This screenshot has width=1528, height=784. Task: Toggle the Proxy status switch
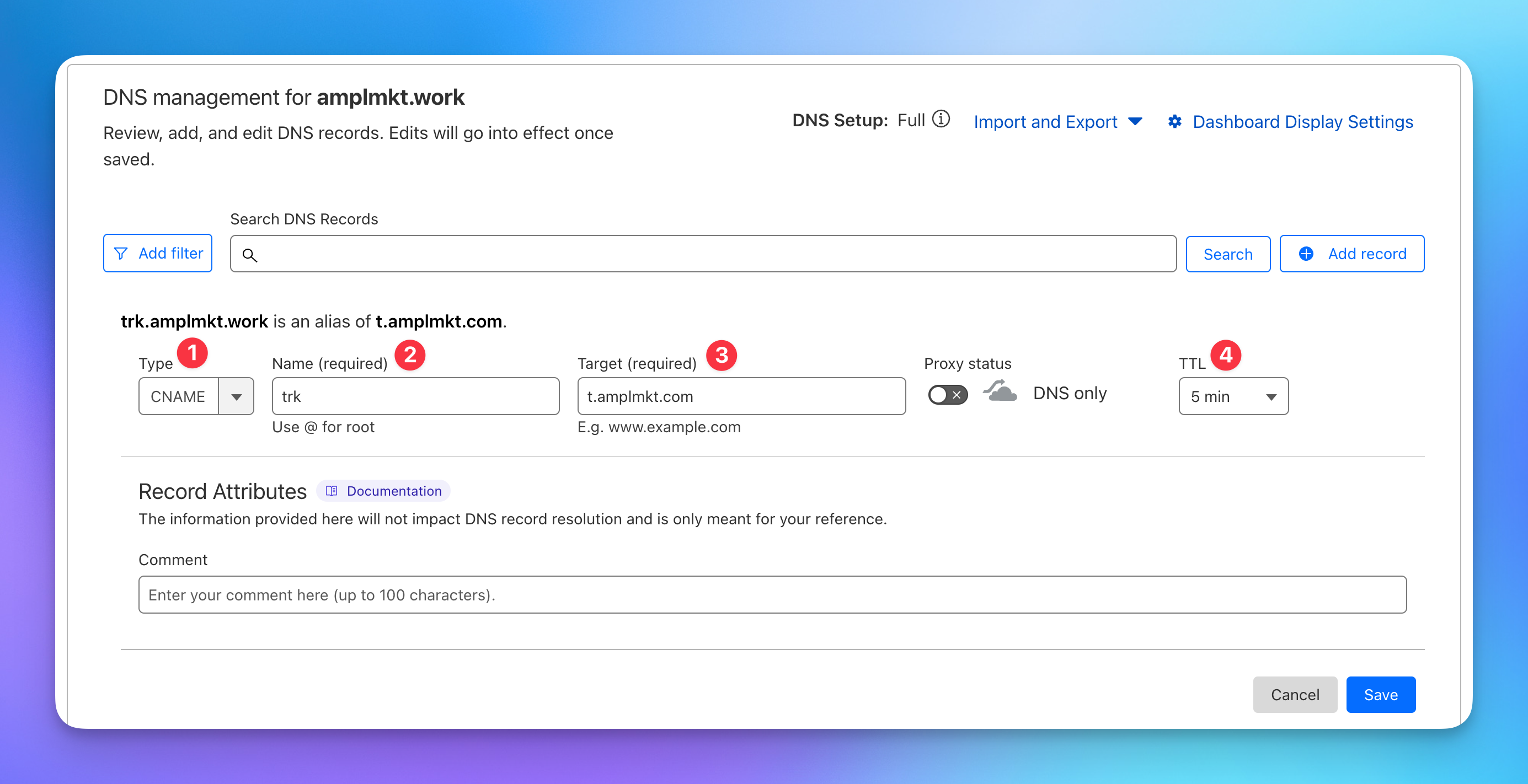(x=947, y=394)
